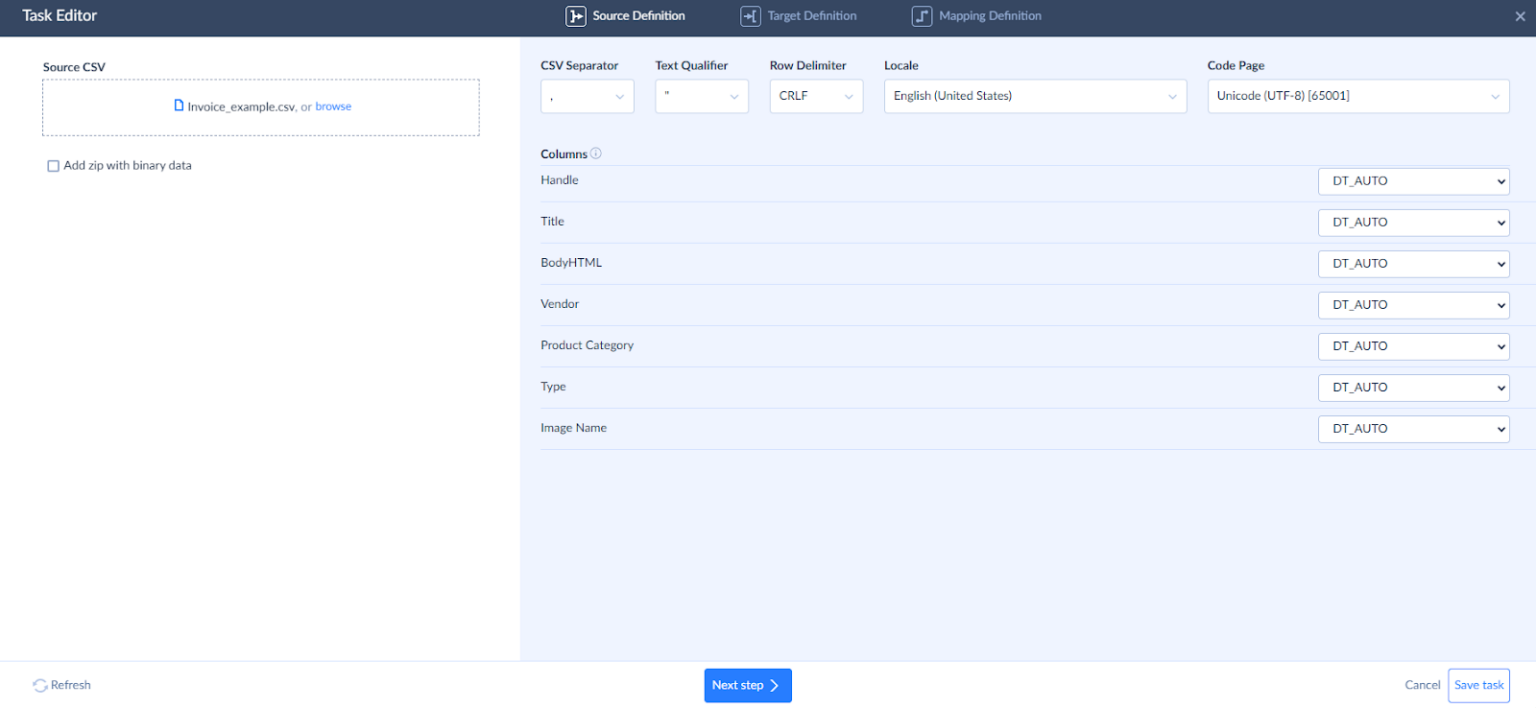Open the Code Page dropdown
Image resolution: width=1536 pixels, height=708 pixels.
tap(1357, 96)
